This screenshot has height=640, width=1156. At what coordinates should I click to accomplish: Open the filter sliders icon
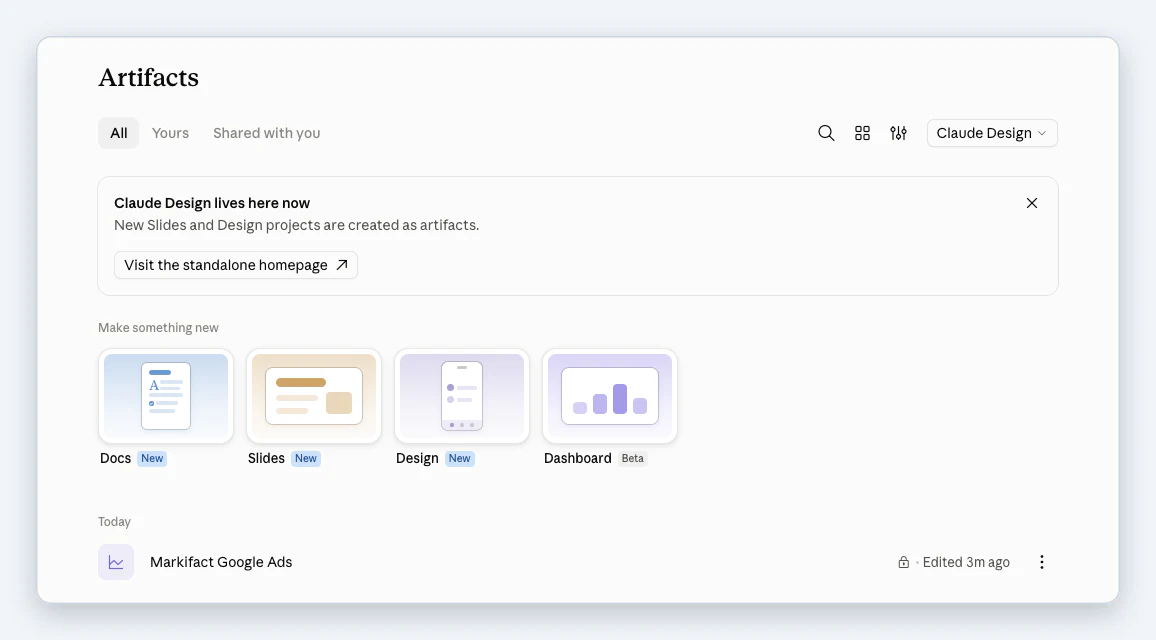(898, 133)
